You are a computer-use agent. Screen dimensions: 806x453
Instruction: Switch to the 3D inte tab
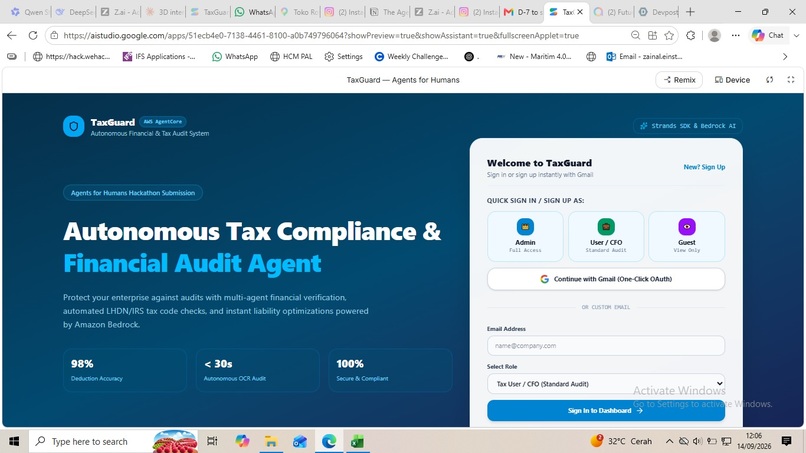coord(162,12)
